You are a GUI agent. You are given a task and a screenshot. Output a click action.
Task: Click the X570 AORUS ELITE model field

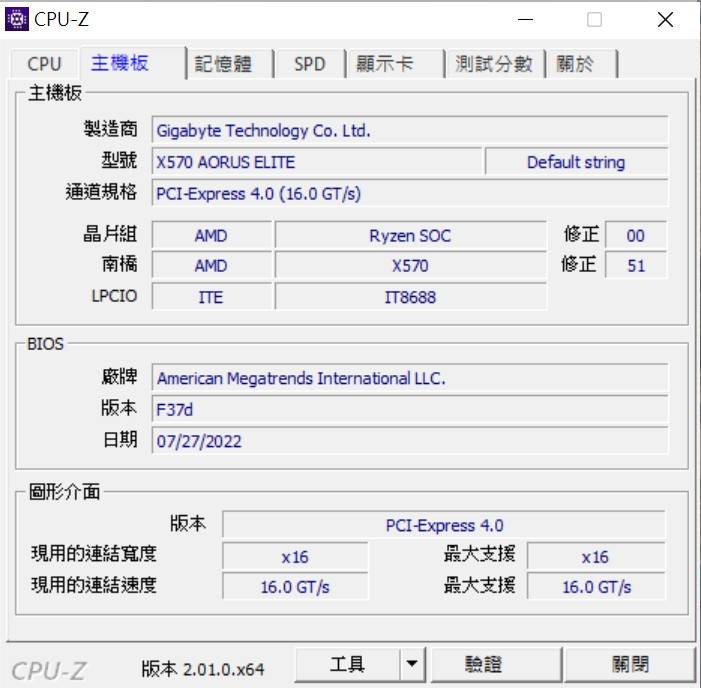point(317,162)
